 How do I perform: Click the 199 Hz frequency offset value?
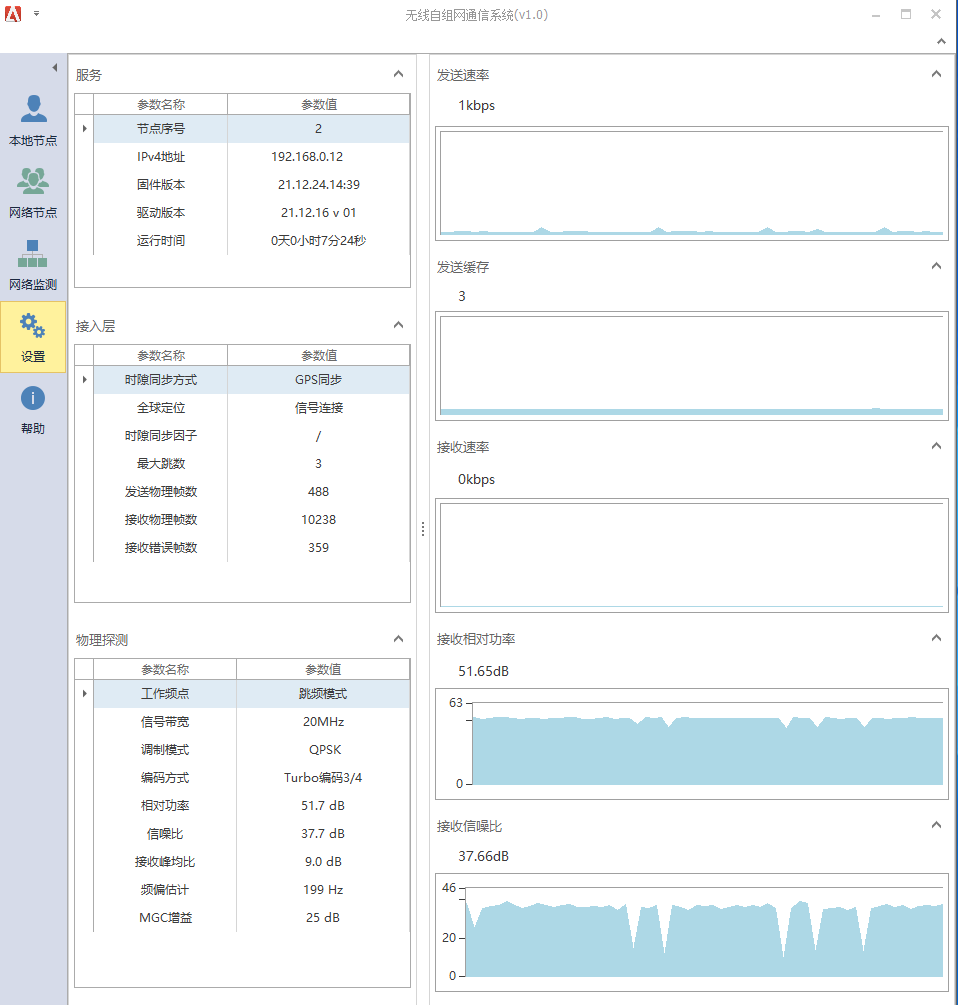tap(323, 890)
